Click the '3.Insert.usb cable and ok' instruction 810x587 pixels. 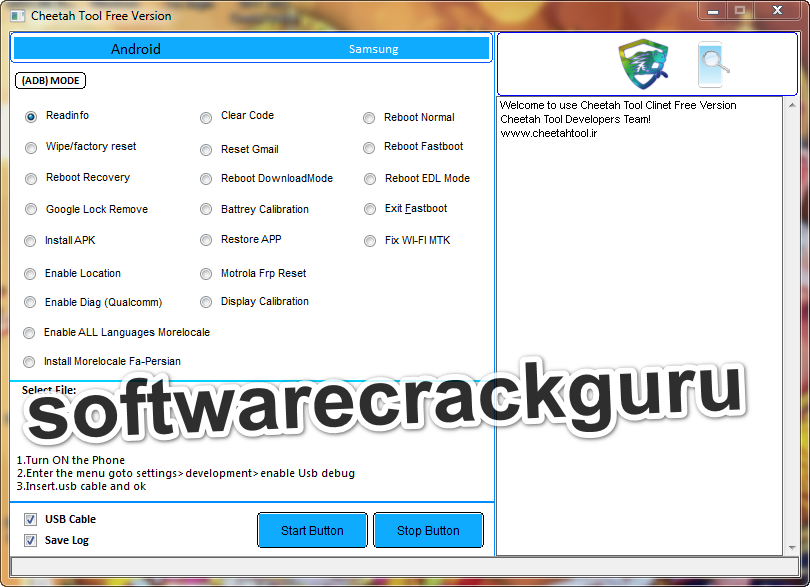coord(81,486)
